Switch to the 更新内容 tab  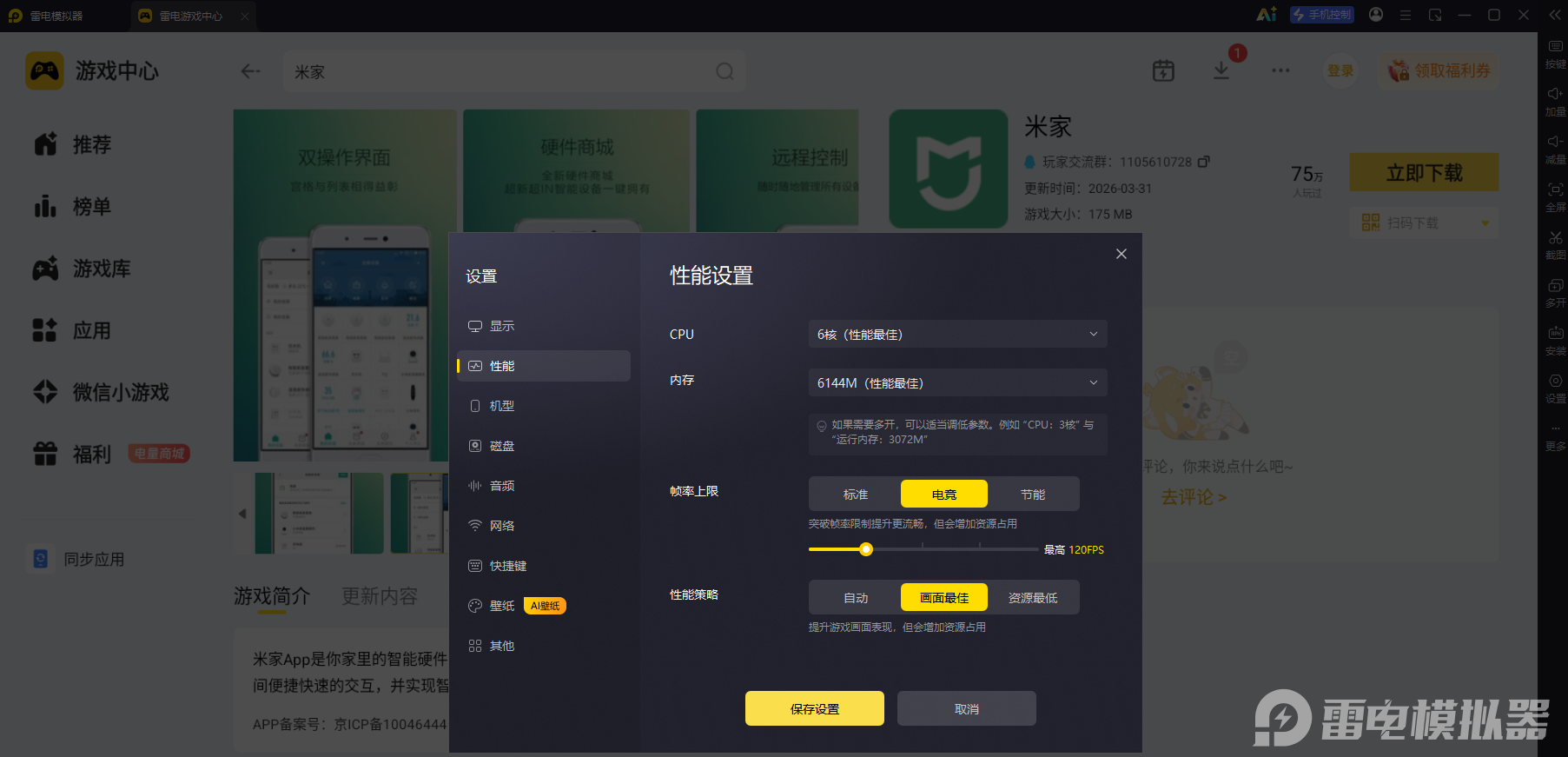380,596
